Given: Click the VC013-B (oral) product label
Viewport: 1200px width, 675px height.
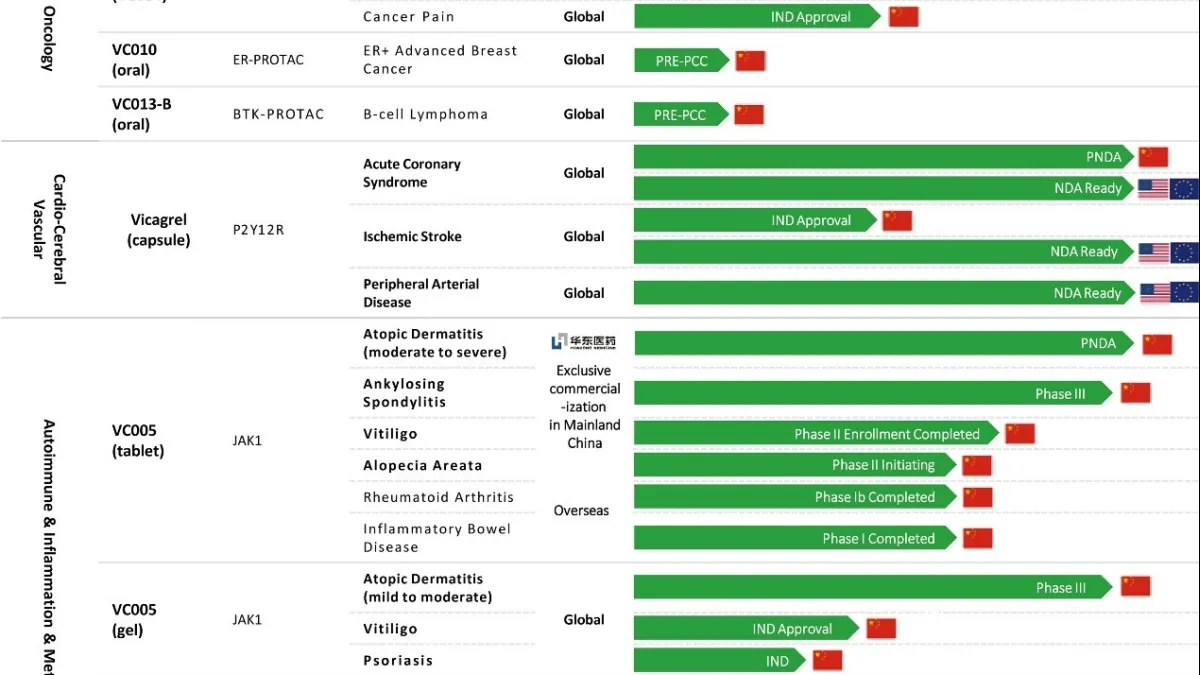Looking at the screenshot, I should tap(141, 114).
